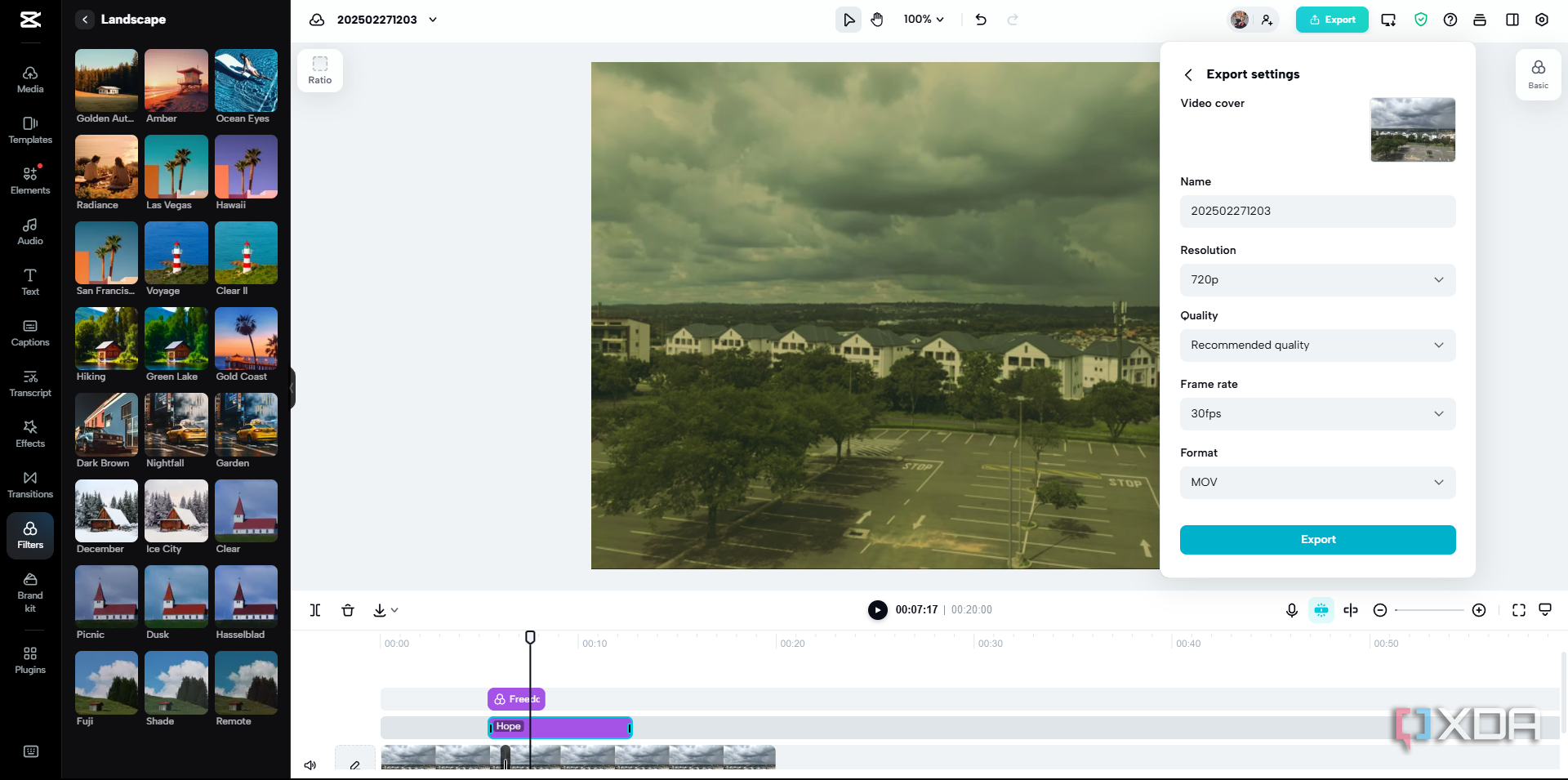Click the timeline playhead handle

(530, 637)
